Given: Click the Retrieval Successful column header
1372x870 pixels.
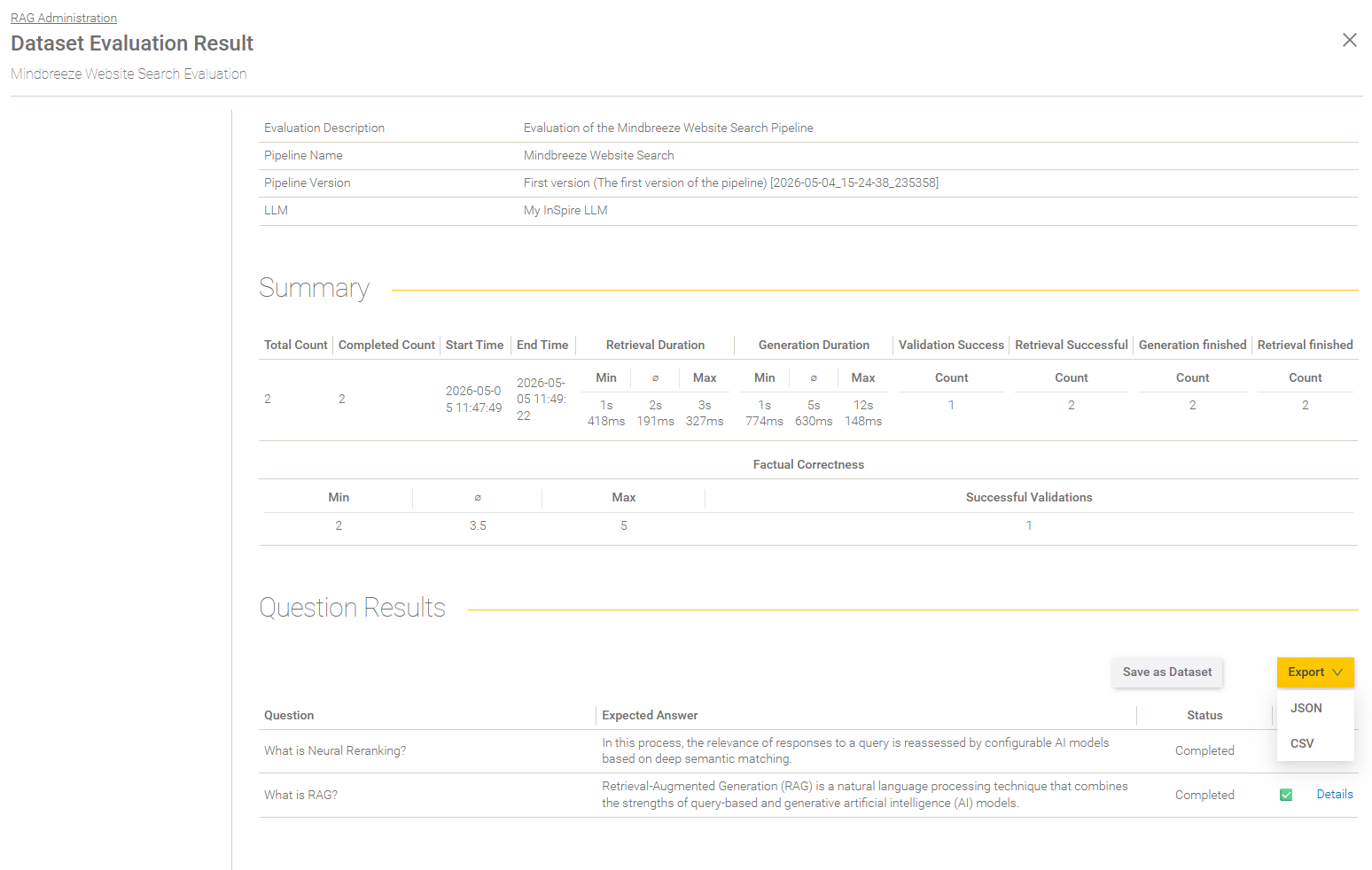Looking at the screenshot, I should 1072,345.
